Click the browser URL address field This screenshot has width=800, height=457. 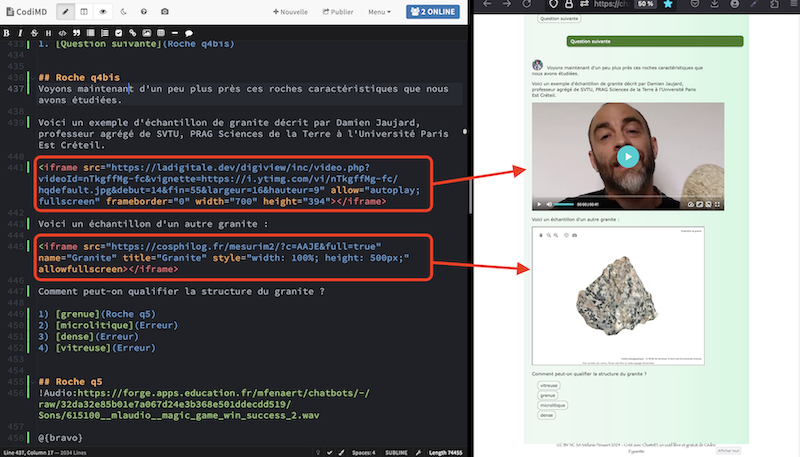pyautogui.click(x=611, y=4)
